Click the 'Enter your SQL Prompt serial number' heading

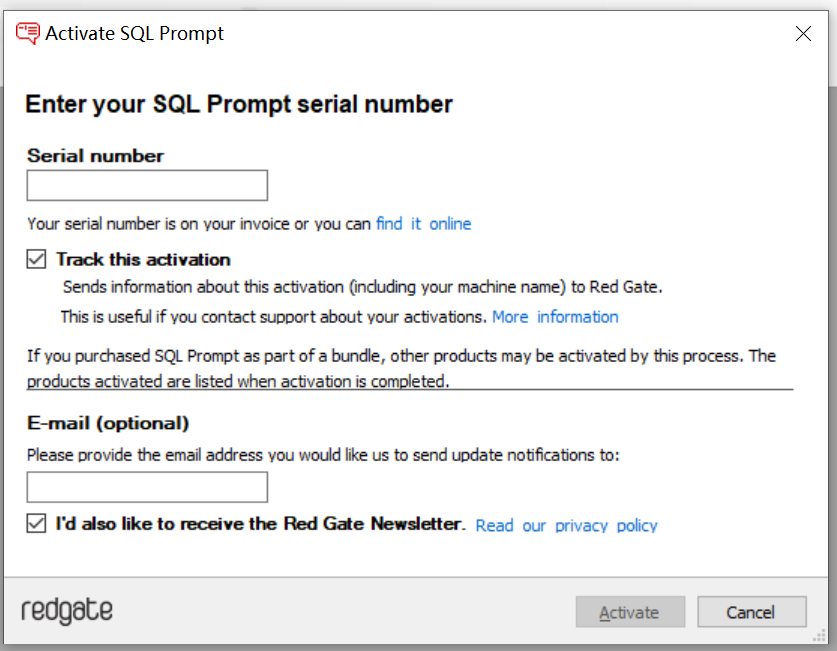[x=239, y=104]
